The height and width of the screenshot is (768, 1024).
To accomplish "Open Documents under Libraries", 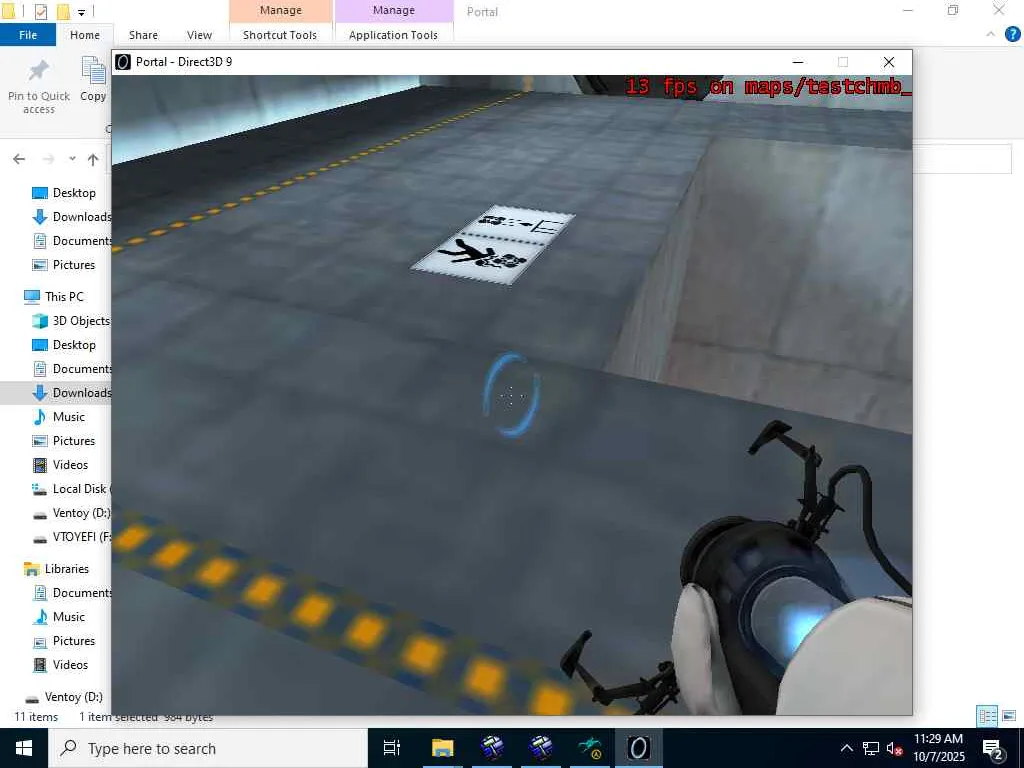I will pyautogui.click(x=72, y=593).
